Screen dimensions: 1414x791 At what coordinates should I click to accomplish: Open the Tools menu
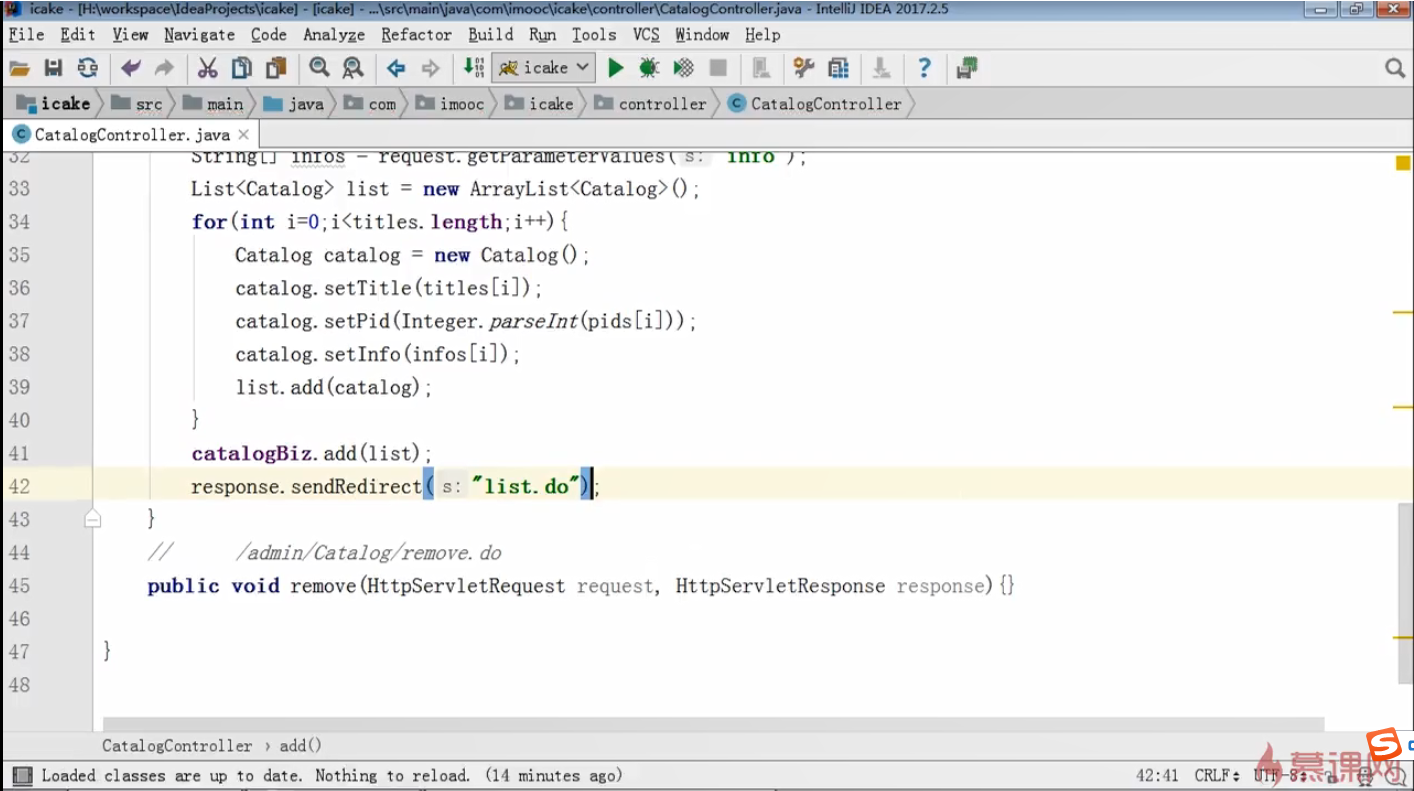[x=594, y=34]
